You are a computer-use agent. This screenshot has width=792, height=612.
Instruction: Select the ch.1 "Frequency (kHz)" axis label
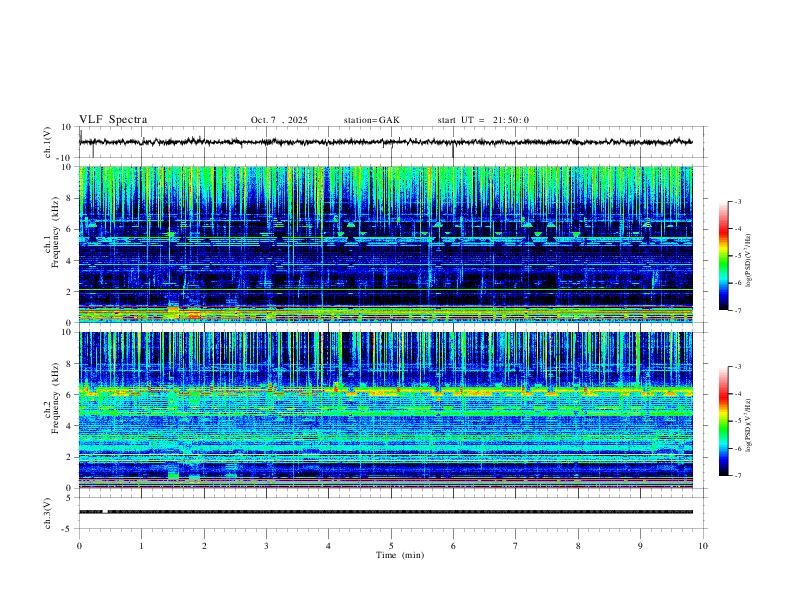click(55, 232)
